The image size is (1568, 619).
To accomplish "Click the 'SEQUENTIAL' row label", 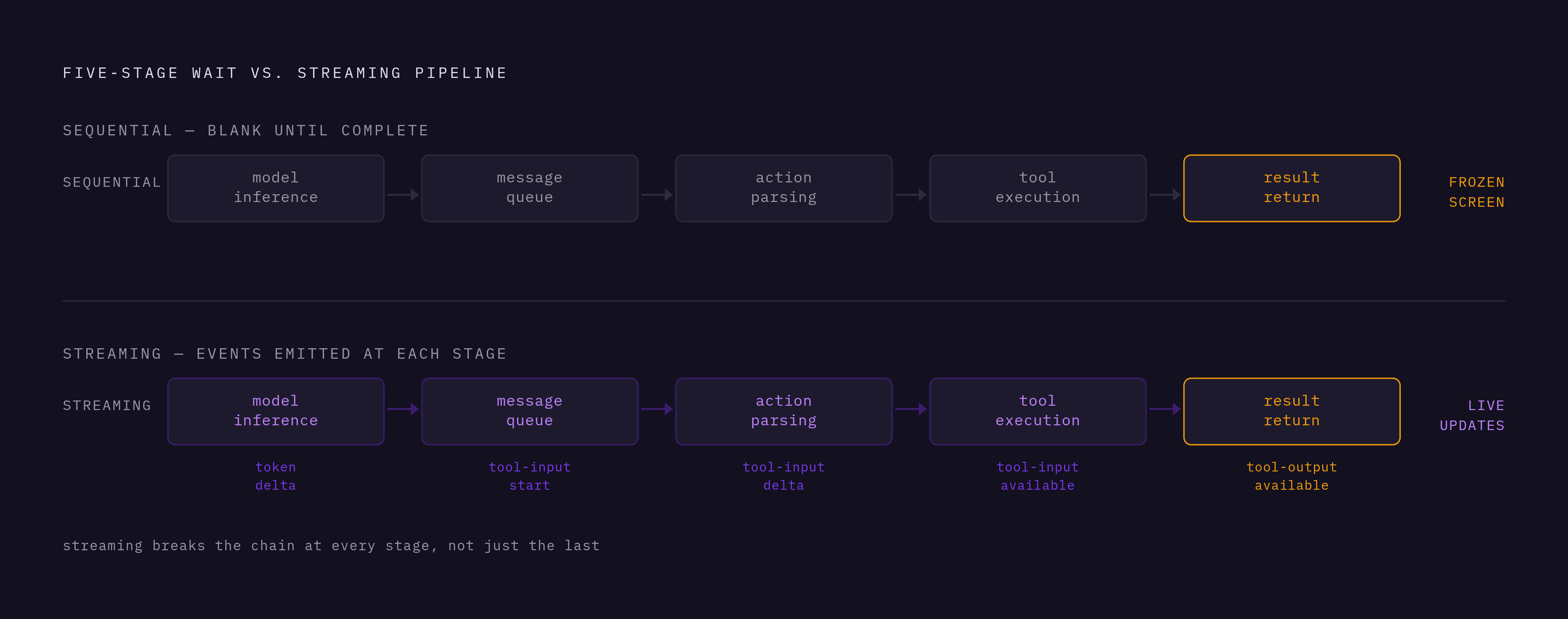I will pos(112,182).
